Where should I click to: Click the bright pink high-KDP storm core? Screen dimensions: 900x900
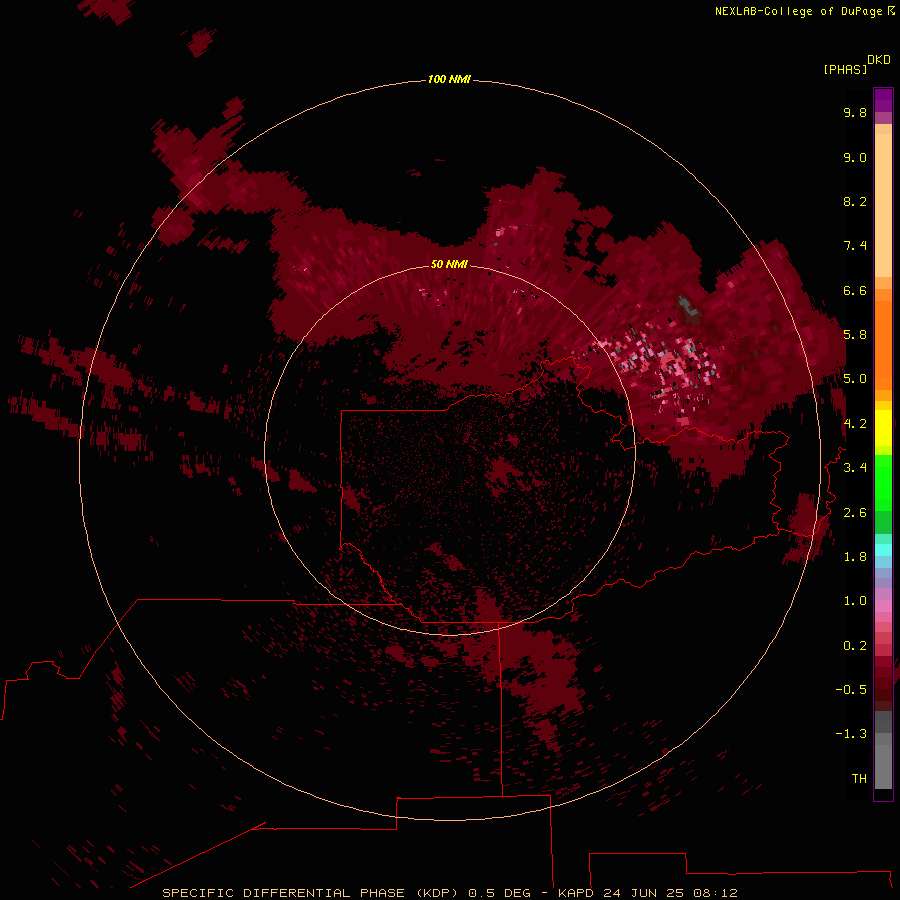click(x=670, y=364)
